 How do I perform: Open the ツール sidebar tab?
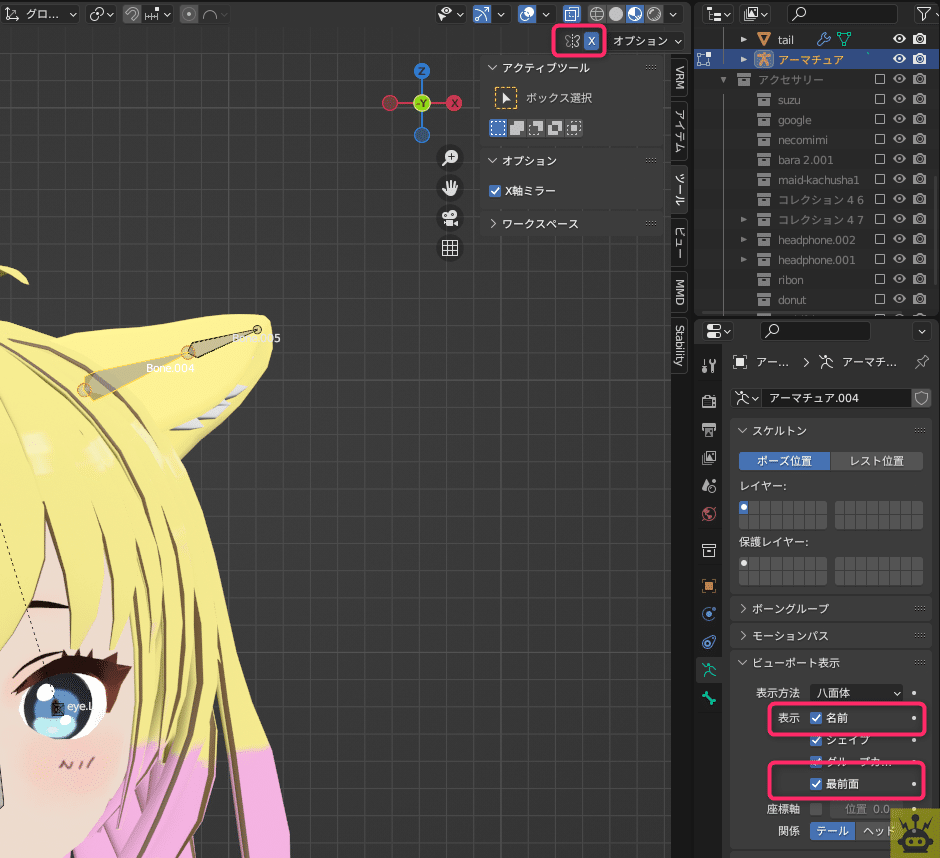tap(679, 189)
